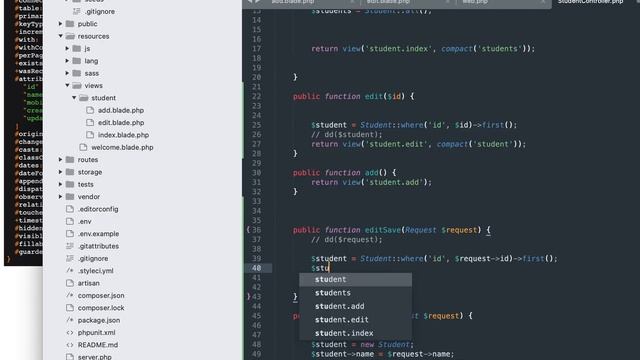Click the tests folder icon
The height and width of the screenshot is (360, 640).
point(70,184)
